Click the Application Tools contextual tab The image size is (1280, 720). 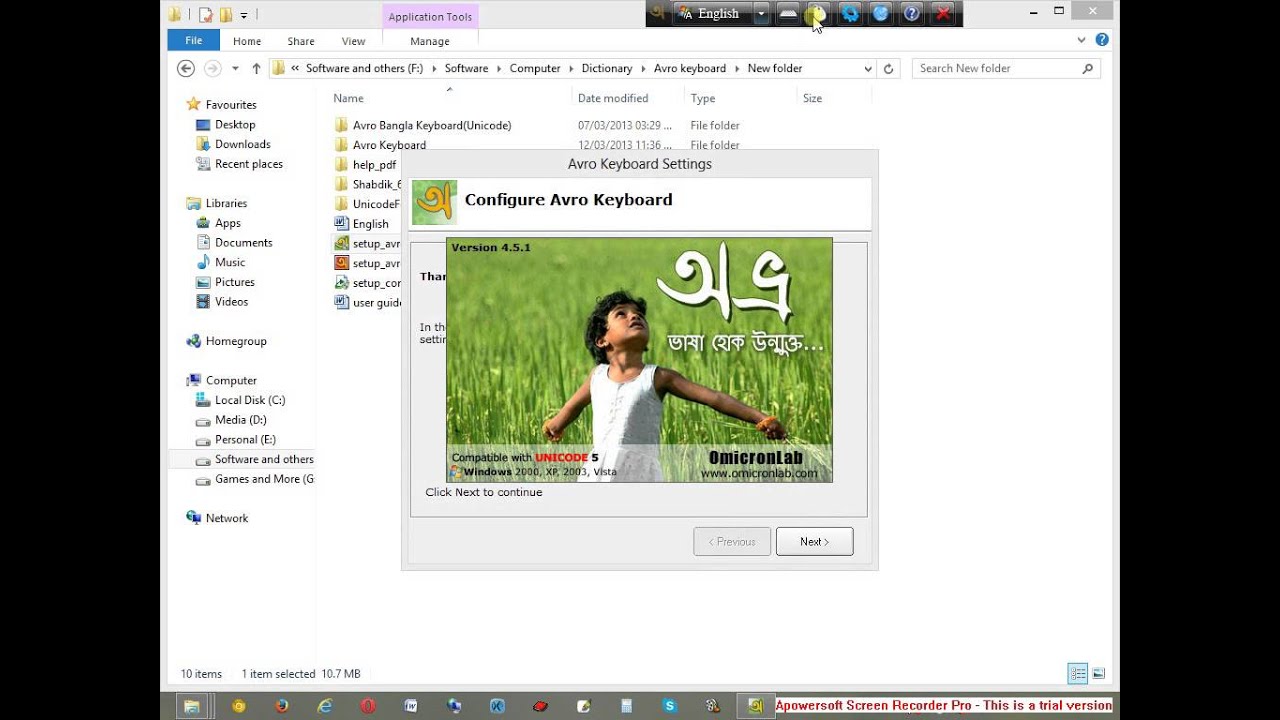point(430,17)
